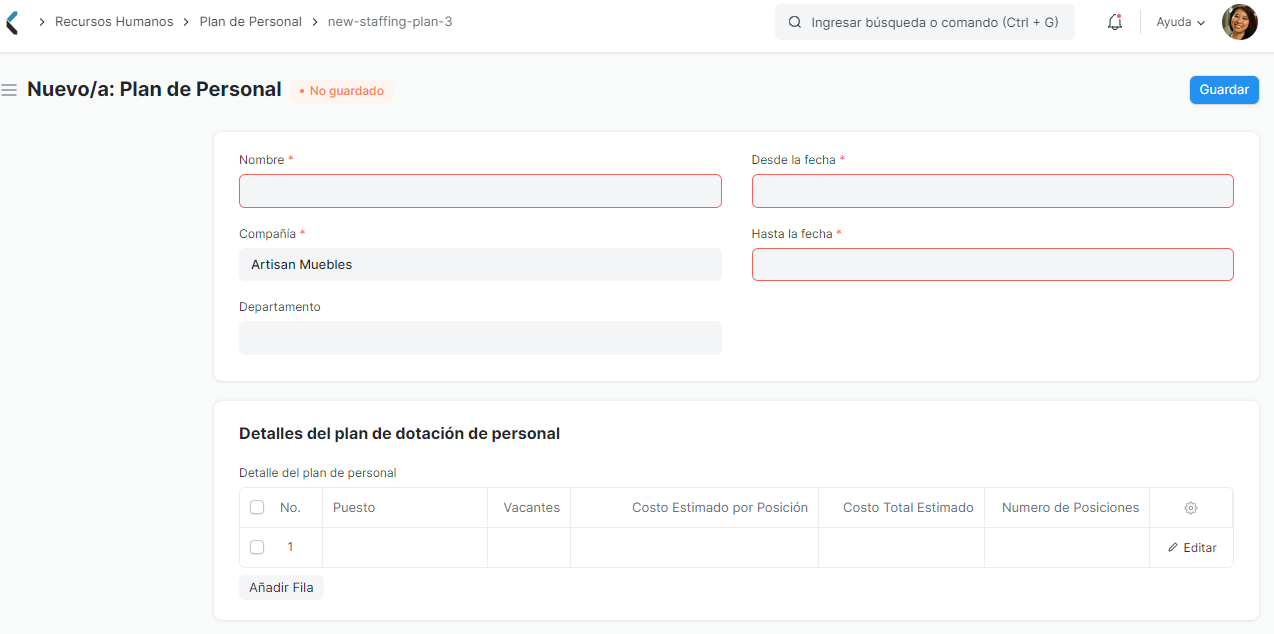Viewport: 1274px width, 634px height.
Task: Click the No guardado status indicator
Action: [x=341, y=90]
